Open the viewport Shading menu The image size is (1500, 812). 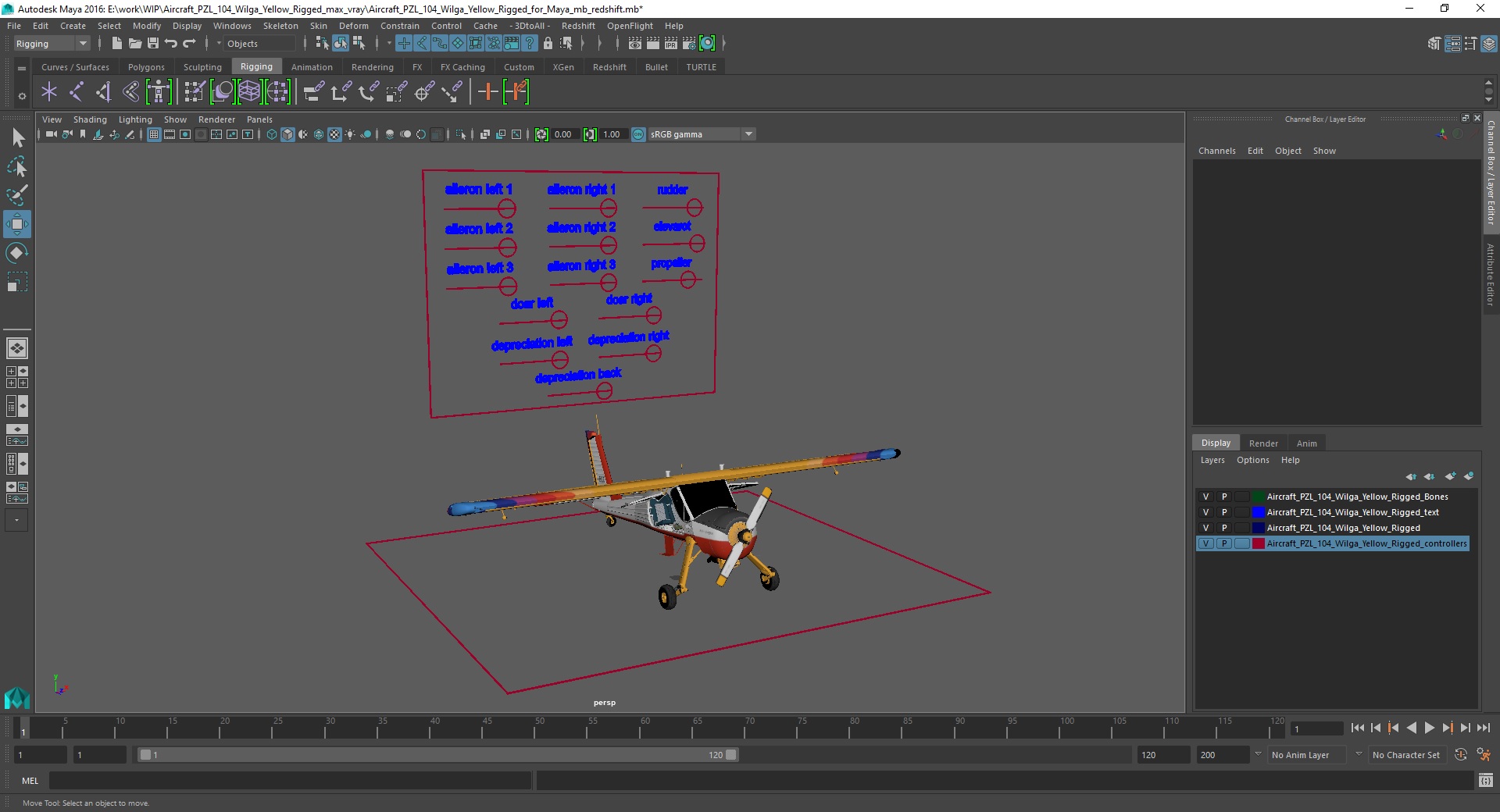pyautogui.click(x=90, y=119)
